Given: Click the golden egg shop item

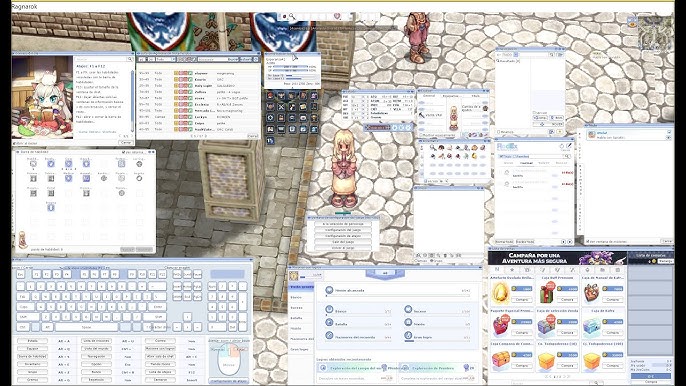Looking at the screenshot, I should [500, 293].
